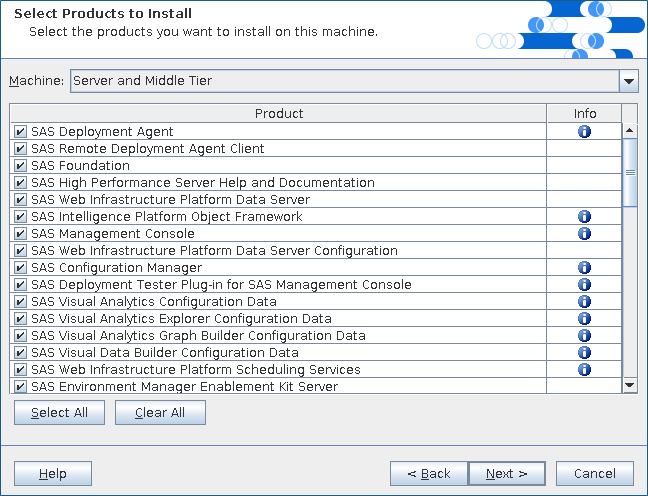
Task: Show info for SAS Visual Data Builder Configuration Data
Action: 584,352
